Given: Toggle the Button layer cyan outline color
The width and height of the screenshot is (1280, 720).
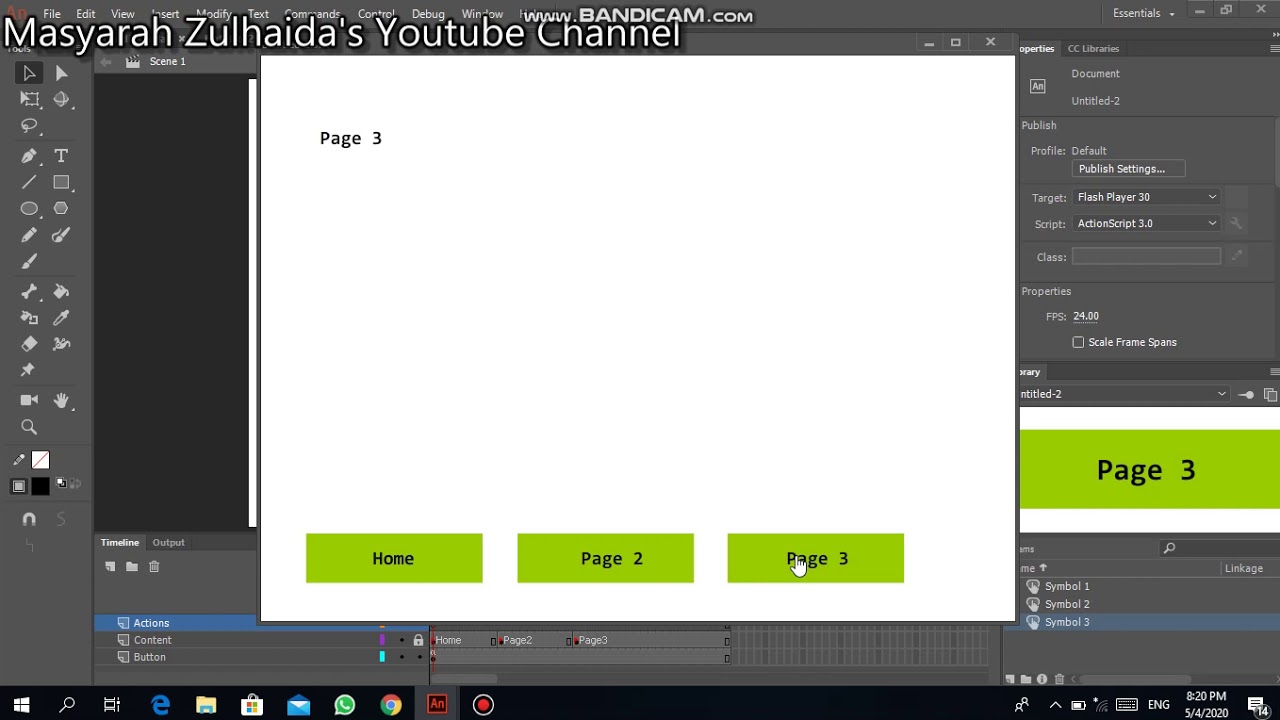Looking at the screenshot, I should (x=382, y=657).
